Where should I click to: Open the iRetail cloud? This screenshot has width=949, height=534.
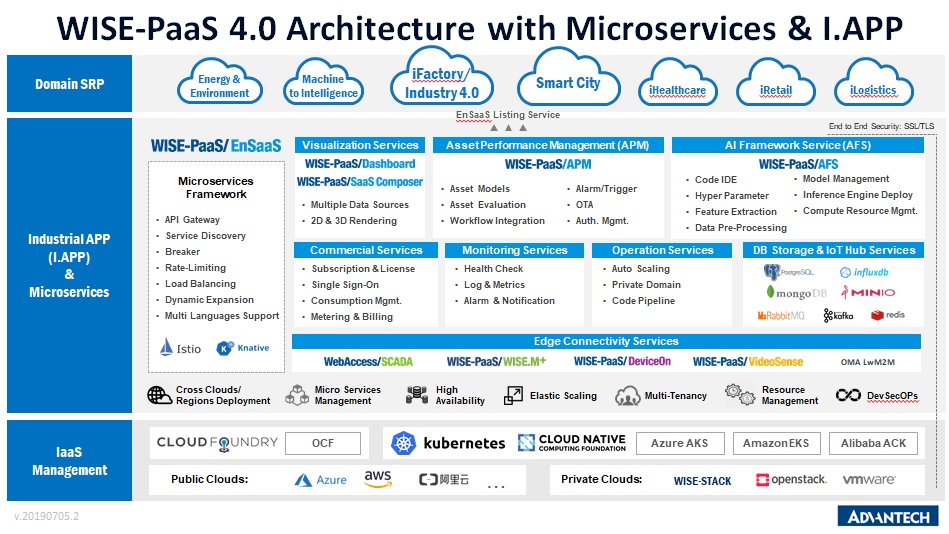click(x=775, y=84)
